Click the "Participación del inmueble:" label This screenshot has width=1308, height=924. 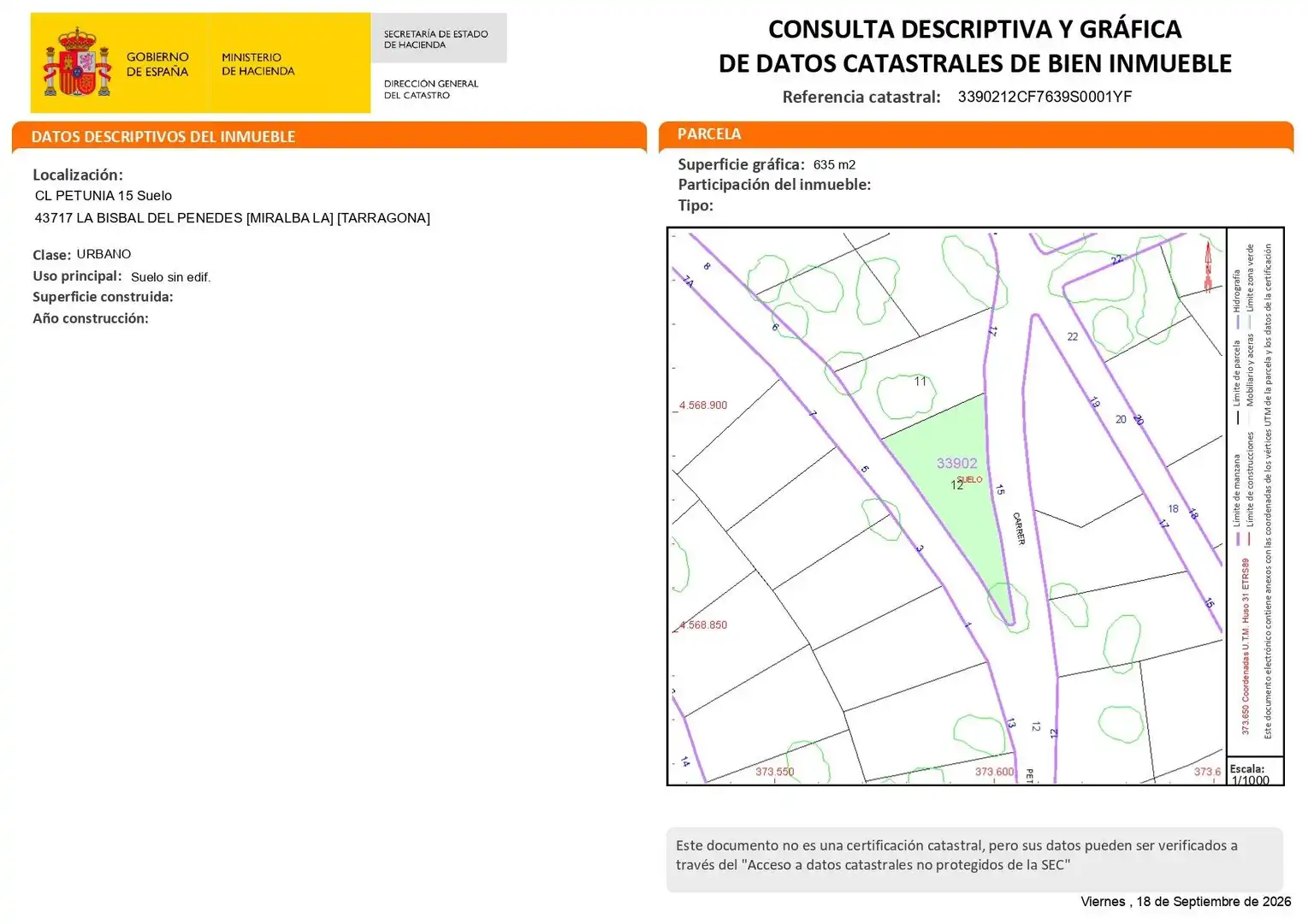pos(774,185)
